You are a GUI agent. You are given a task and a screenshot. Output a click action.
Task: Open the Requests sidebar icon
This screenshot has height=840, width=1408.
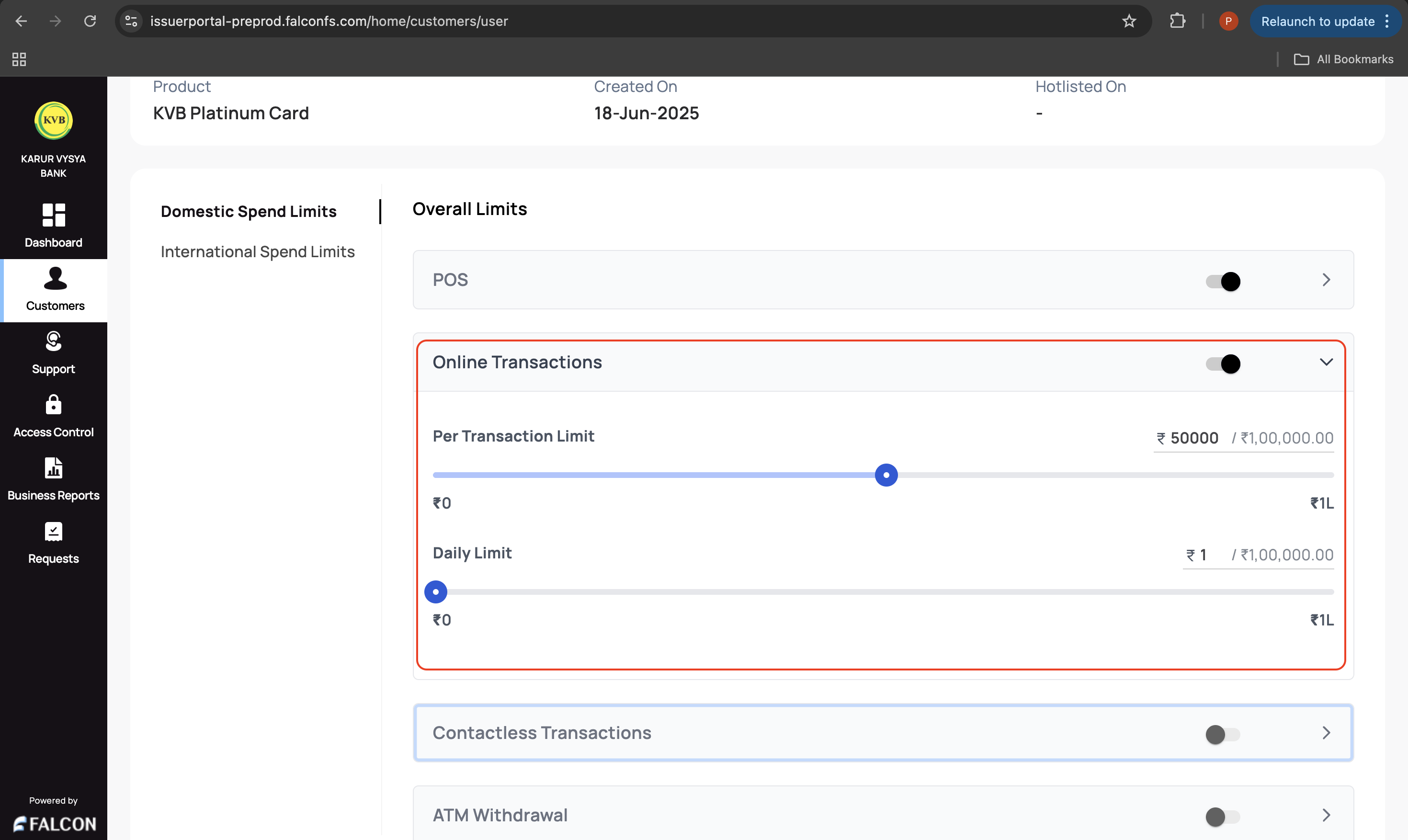coord(54,532)
